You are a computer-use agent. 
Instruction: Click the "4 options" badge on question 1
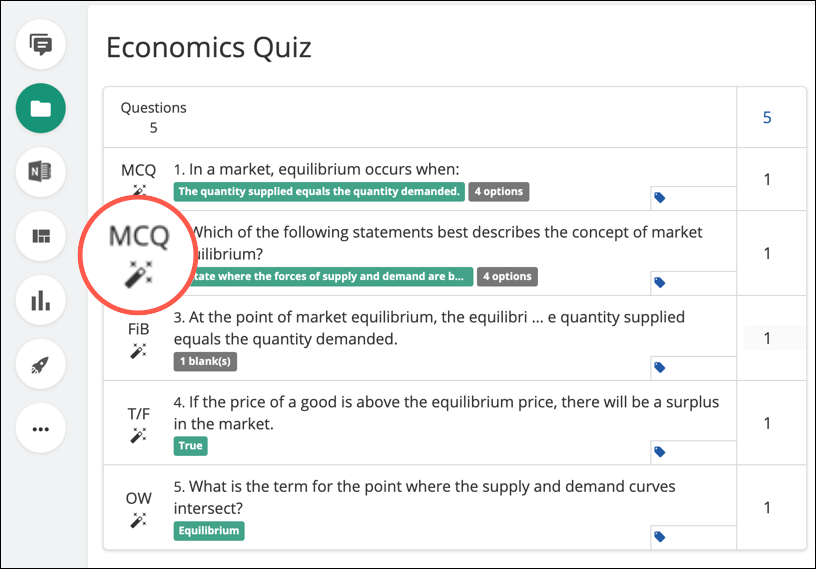tap(499, 192)
